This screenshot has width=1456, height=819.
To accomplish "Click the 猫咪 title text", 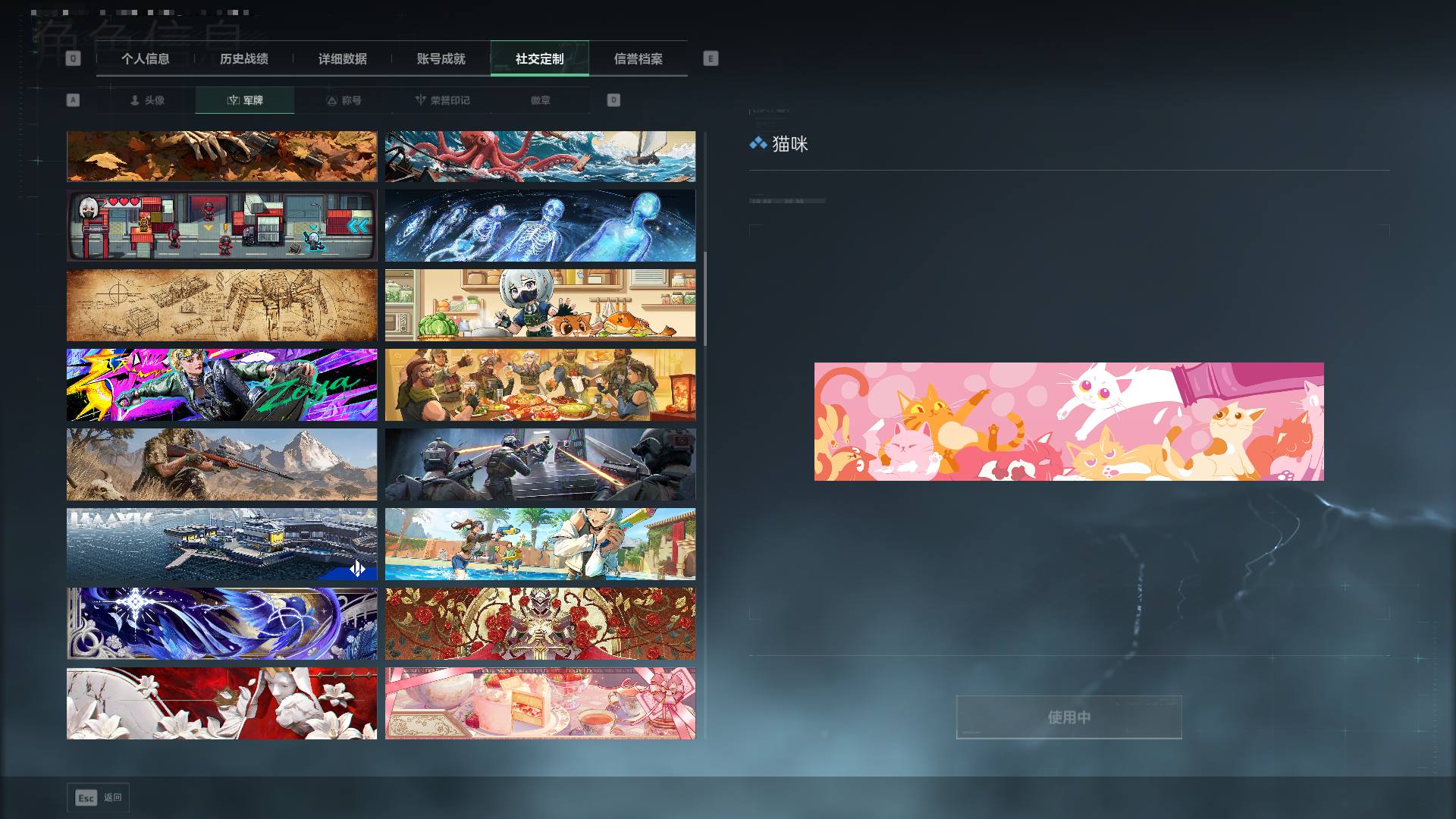I will (x=790, y=143).
